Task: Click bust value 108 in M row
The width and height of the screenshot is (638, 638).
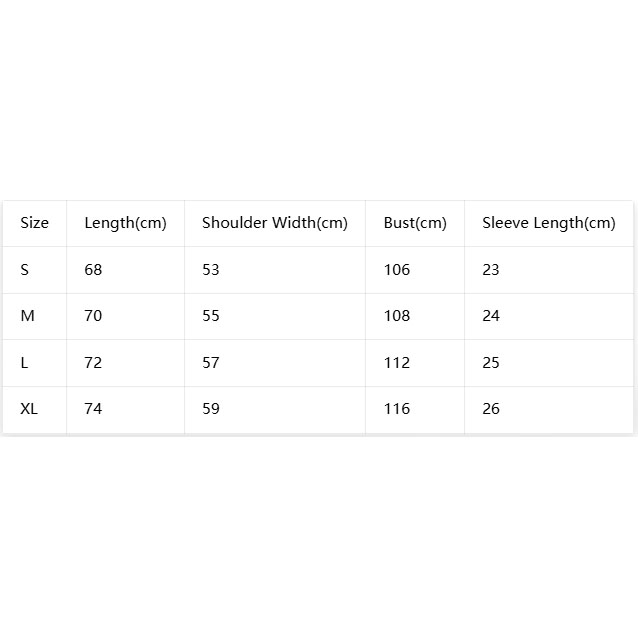Action: 397,315
